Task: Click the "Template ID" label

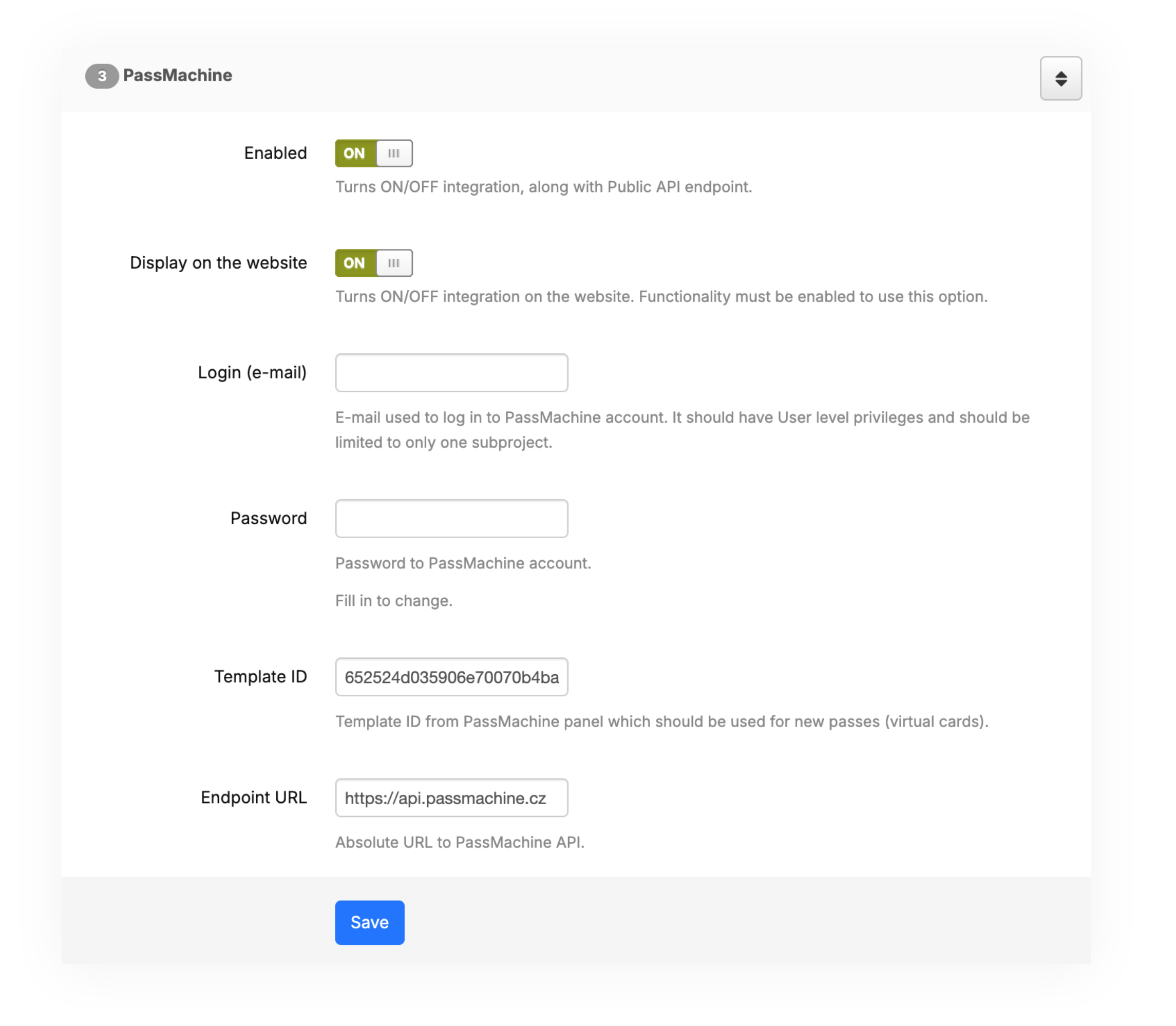Action: point(260,677)
